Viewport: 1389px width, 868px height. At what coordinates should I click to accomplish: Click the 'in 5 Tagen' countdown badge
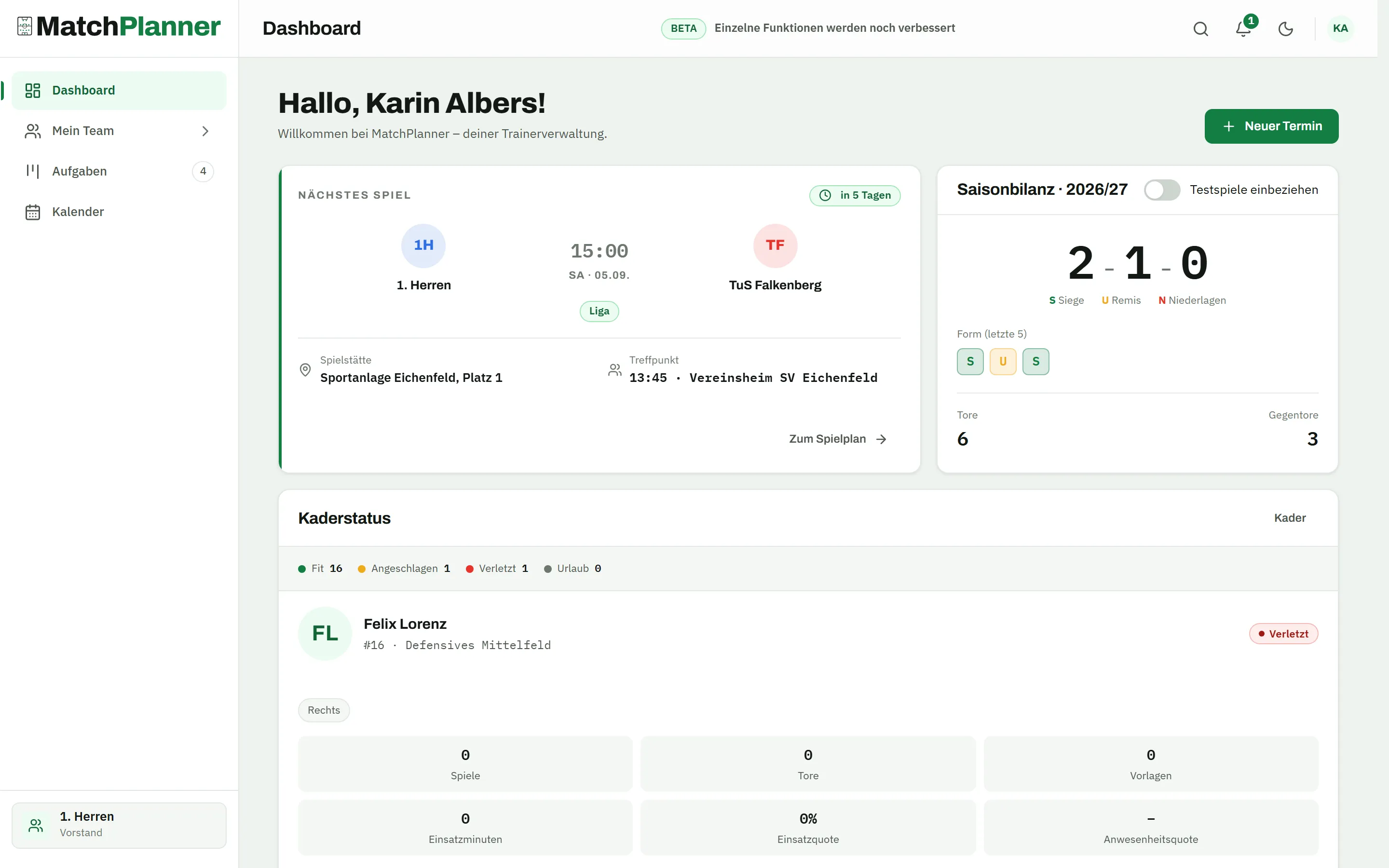855,195
